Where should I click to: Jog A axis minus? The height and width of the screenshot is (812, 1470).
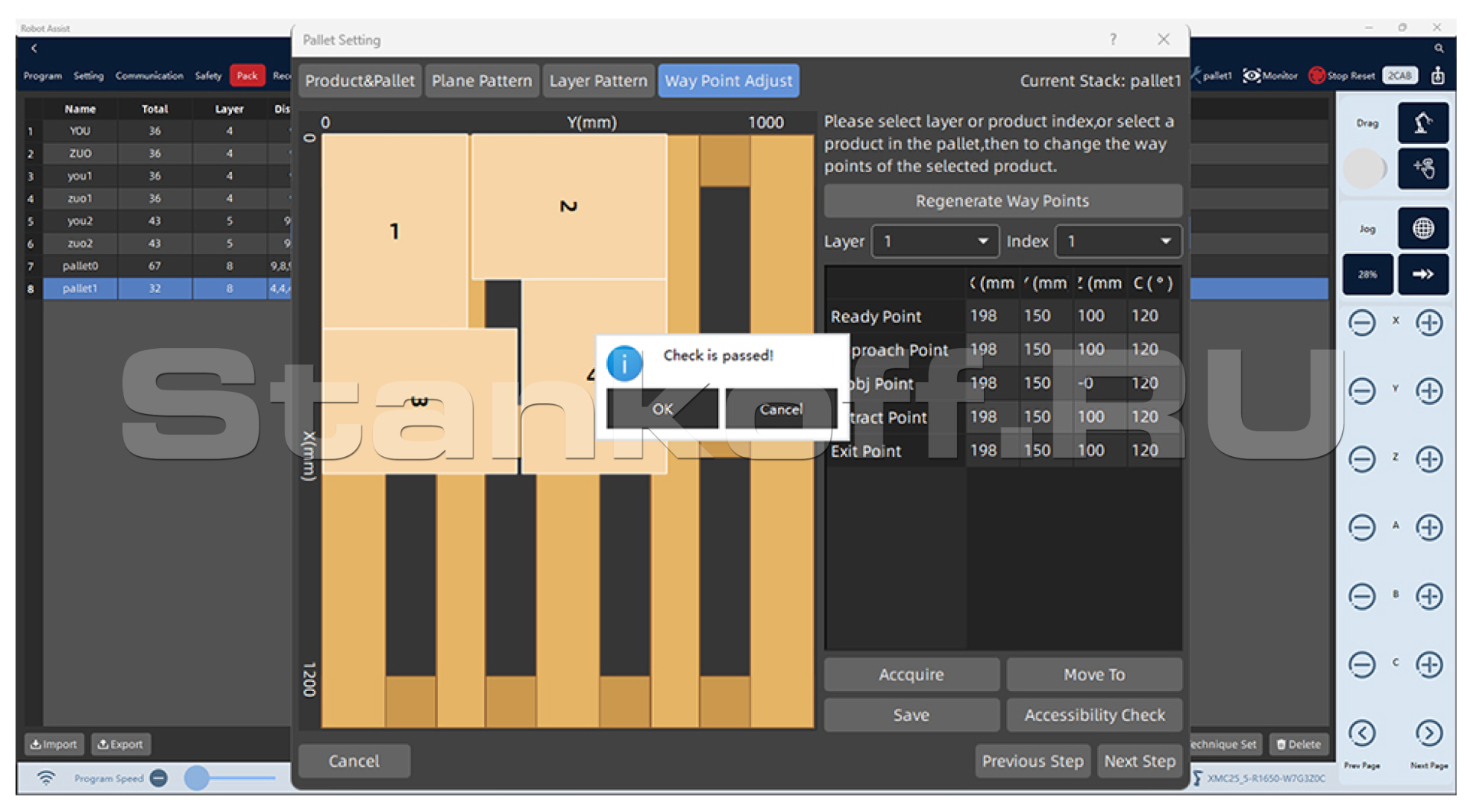pos(1361,527)
